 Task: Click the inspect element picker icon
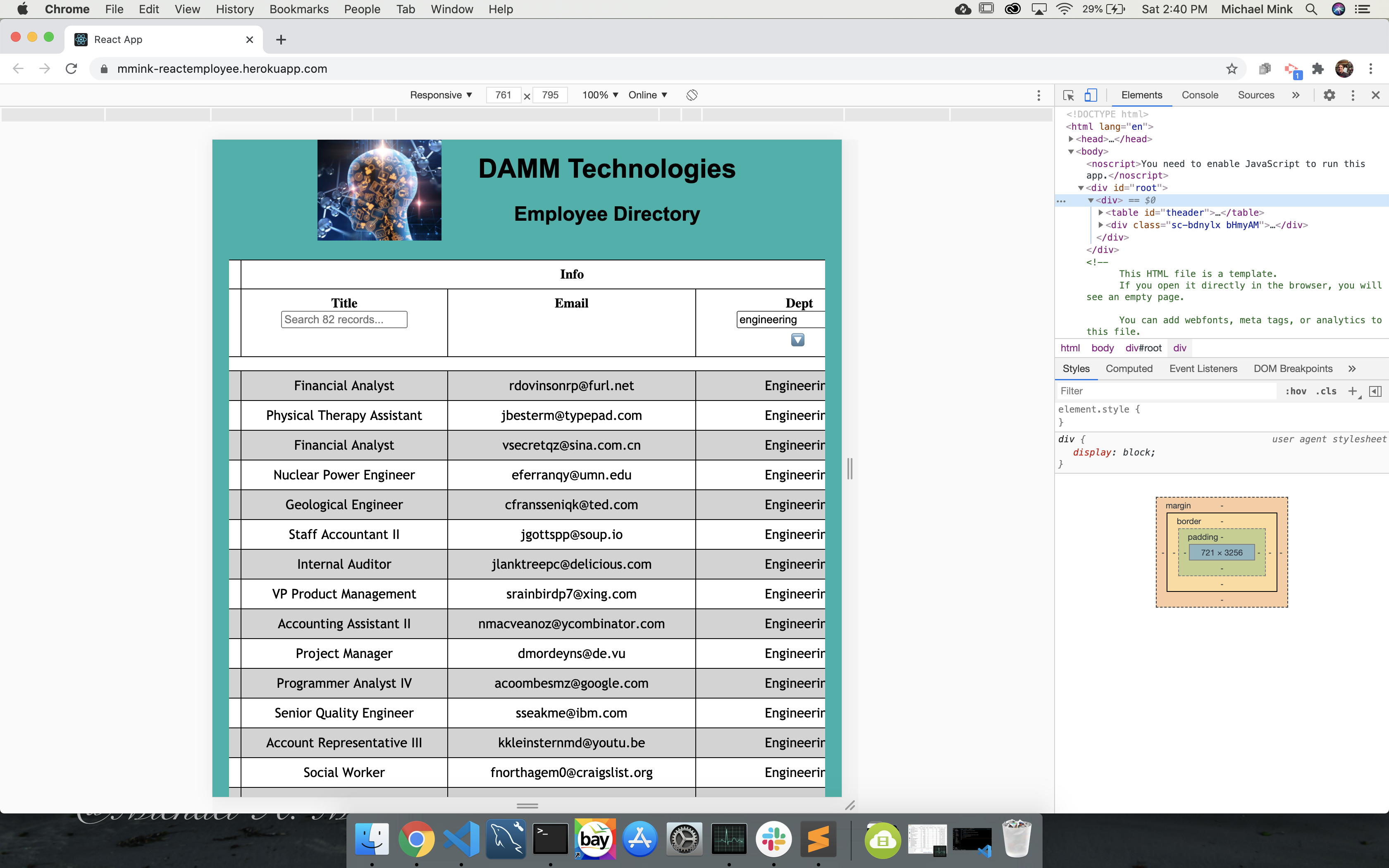click(1068, 95)
